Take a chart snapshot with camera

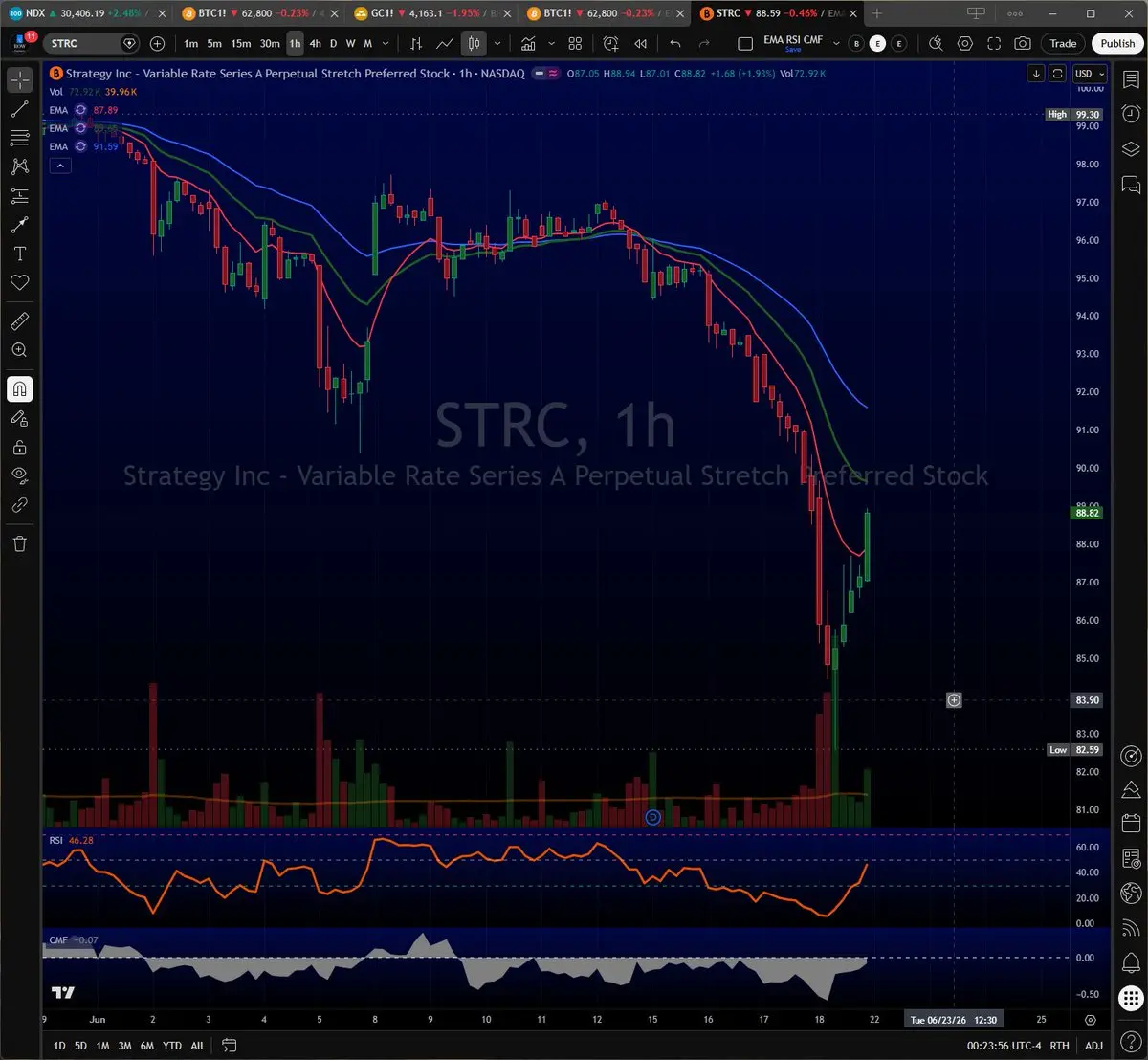(x=1023, y=44)
